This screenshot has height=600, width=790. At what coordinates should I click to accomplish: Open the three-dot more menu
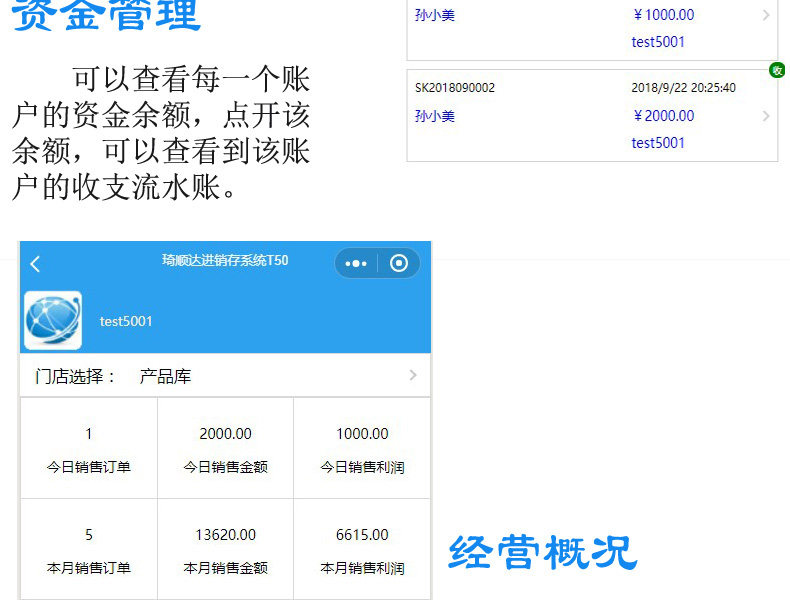point(356,263)
